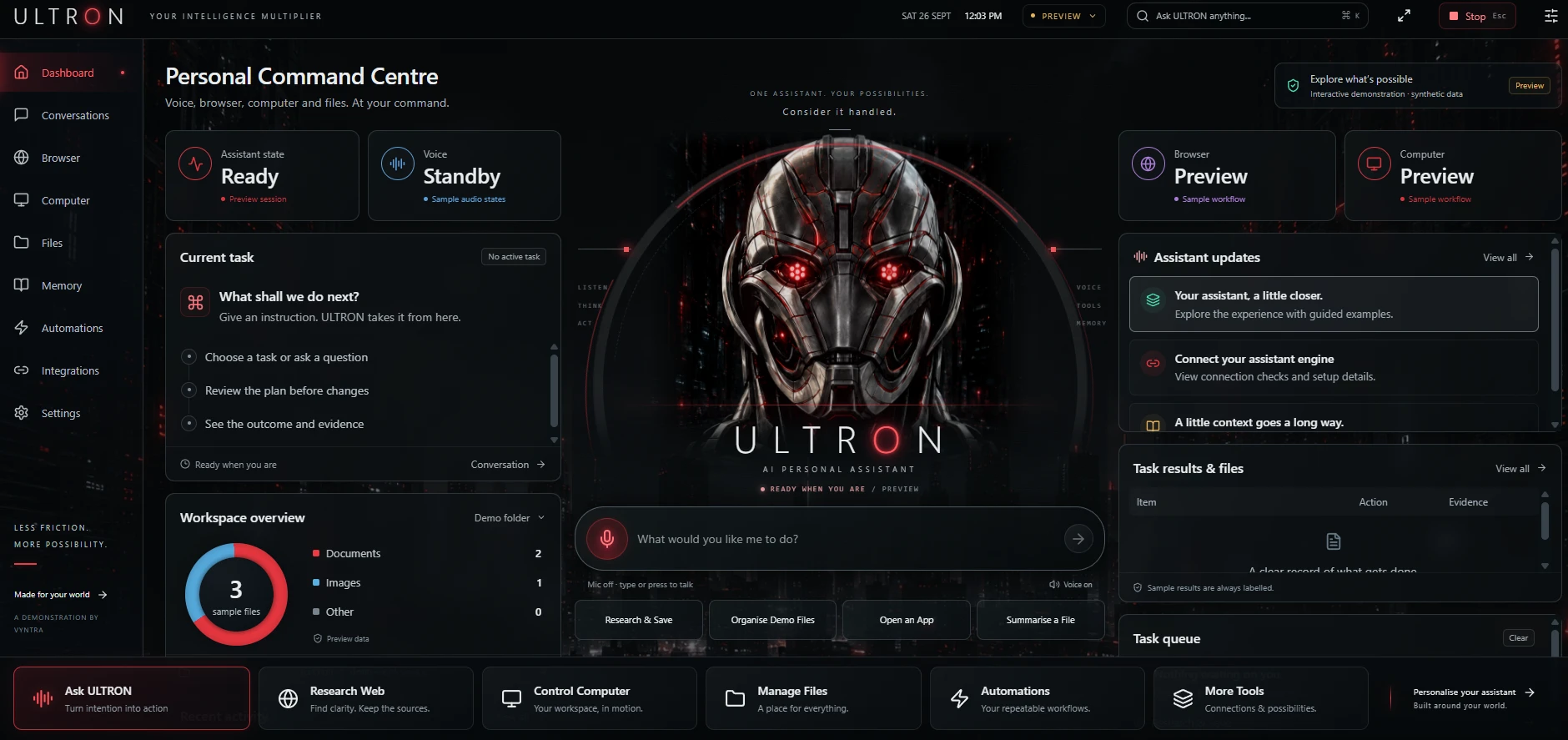Follow the Conversation arrow link

coord(508,465)
